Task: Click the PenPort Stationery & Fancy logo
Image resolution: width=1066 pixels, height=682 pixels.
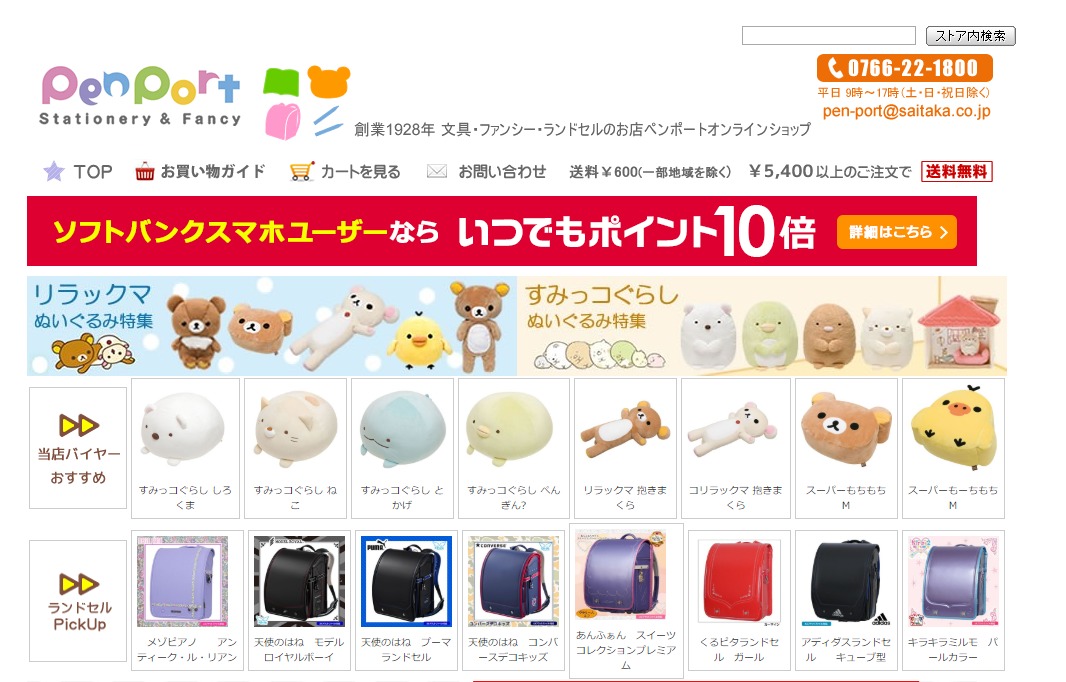Action: (x=140, y=96)
